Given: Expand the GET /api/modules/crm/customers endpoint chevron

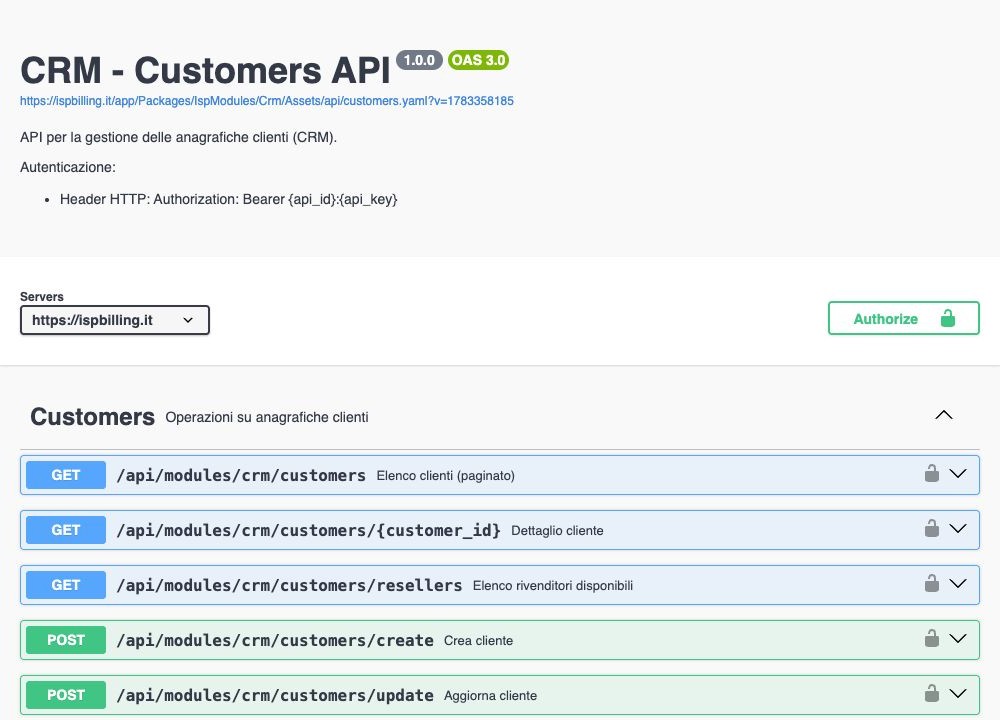Looking at the screenshot, I should pos(958,474).
